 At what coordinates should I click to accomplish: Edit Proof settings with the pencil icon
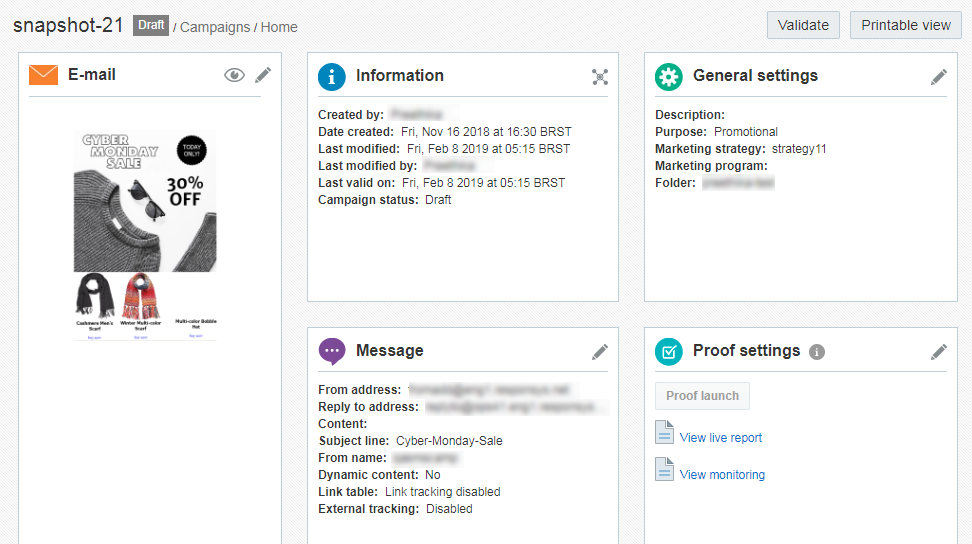tap(938, 351)
